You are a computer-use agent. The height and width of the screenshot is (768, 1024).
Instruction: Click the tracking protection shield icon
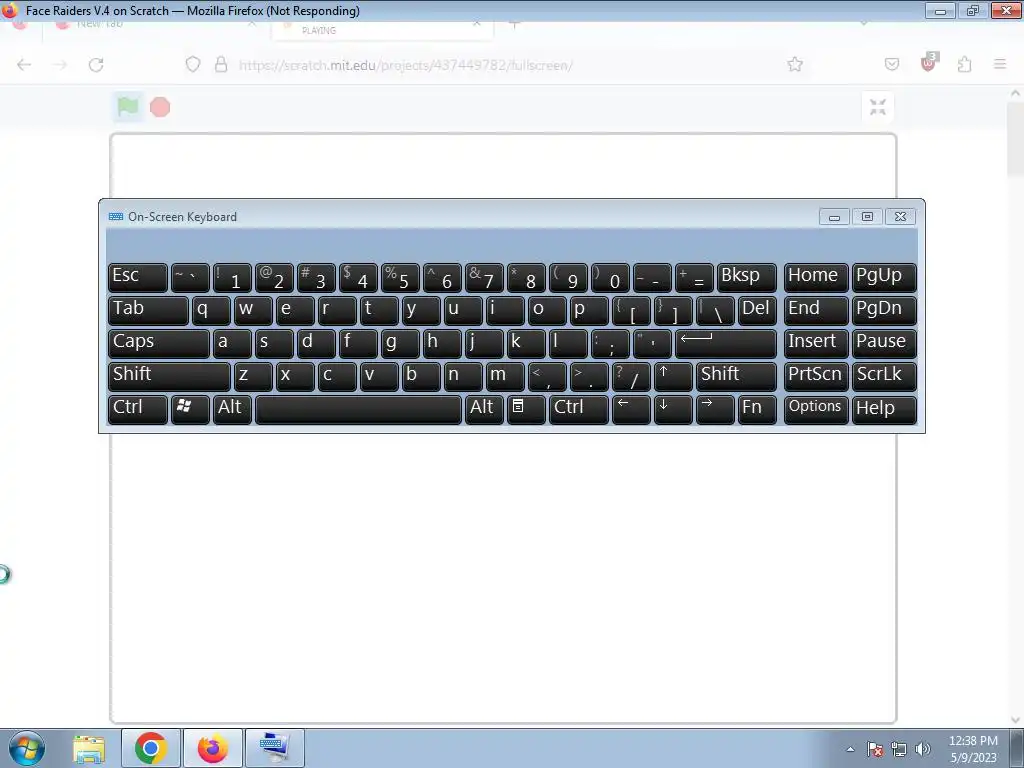pyautogui.click(x=193, y=64)
